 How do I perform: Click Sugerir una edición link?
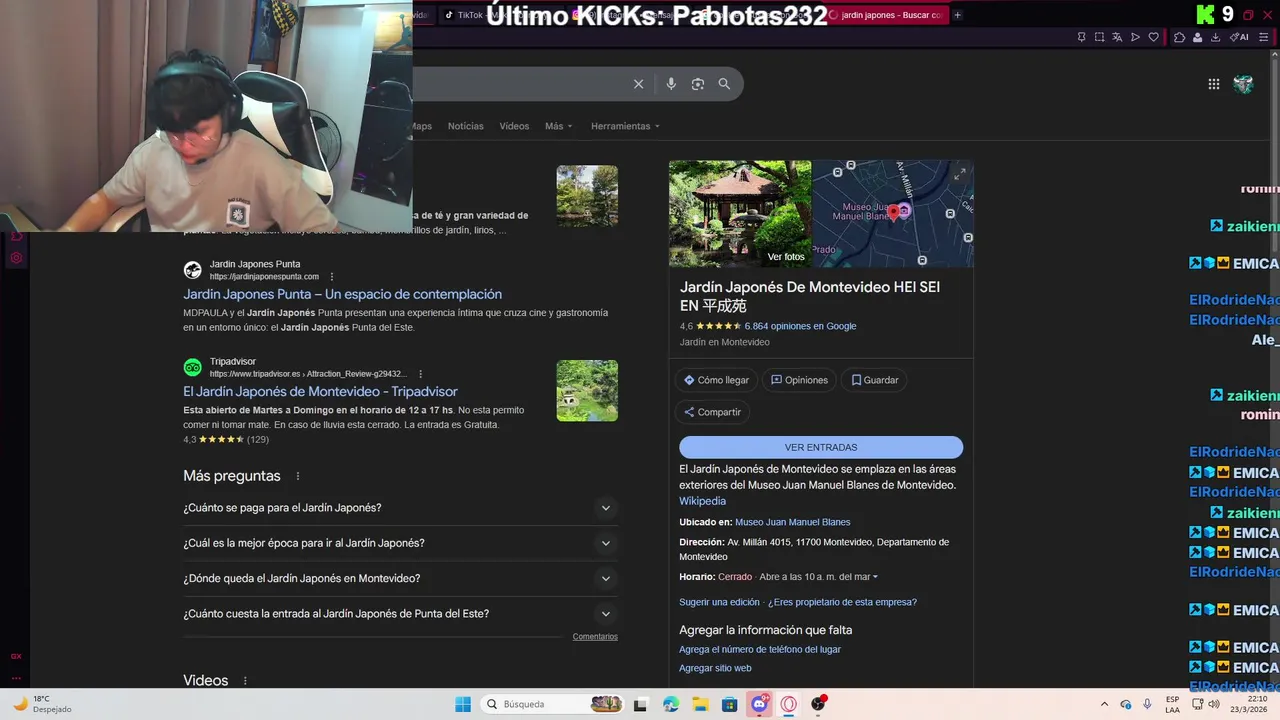(719, 602)
